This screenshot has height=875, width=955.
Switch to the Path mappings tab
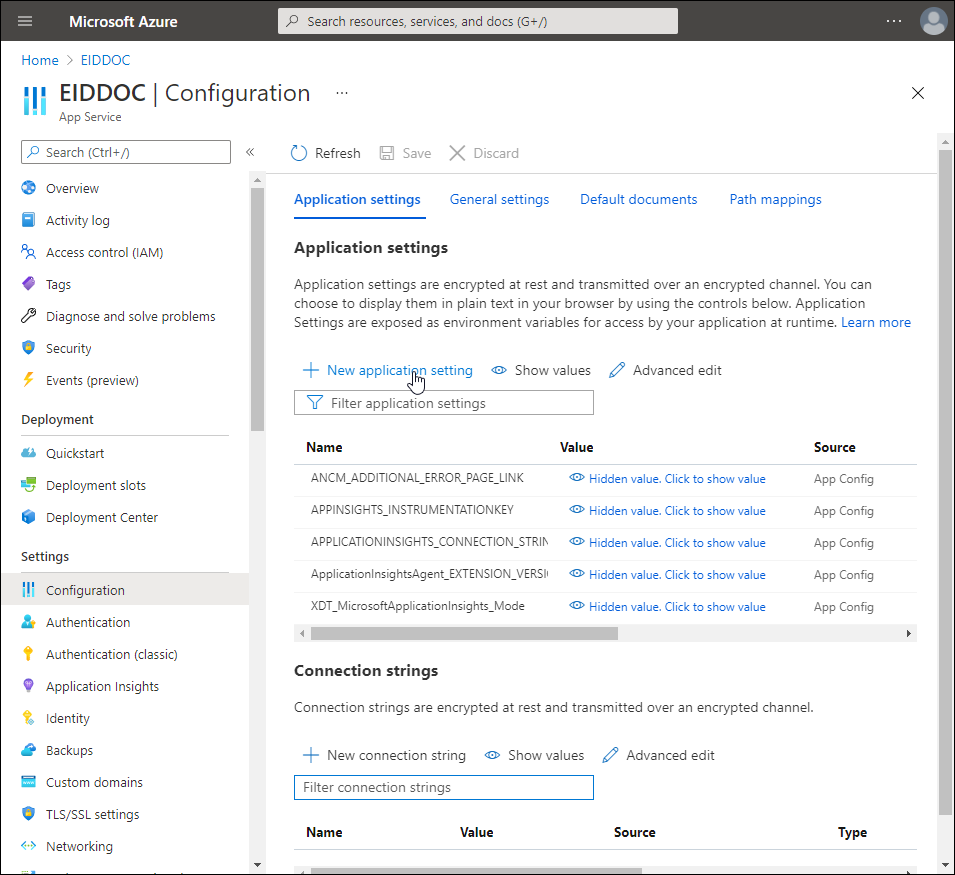775,199
